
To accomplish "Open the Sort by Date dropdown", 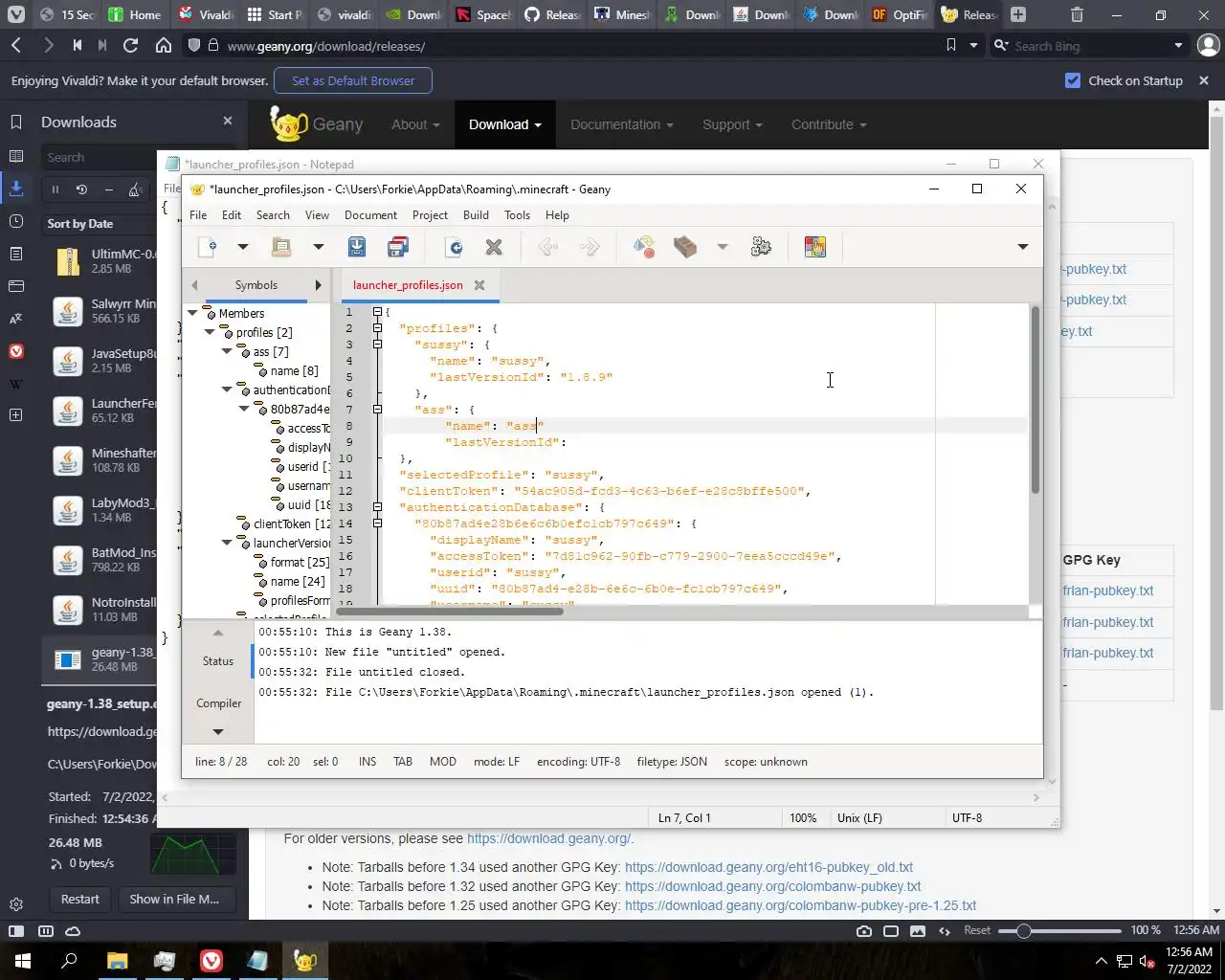I will [x=80, y=224].
